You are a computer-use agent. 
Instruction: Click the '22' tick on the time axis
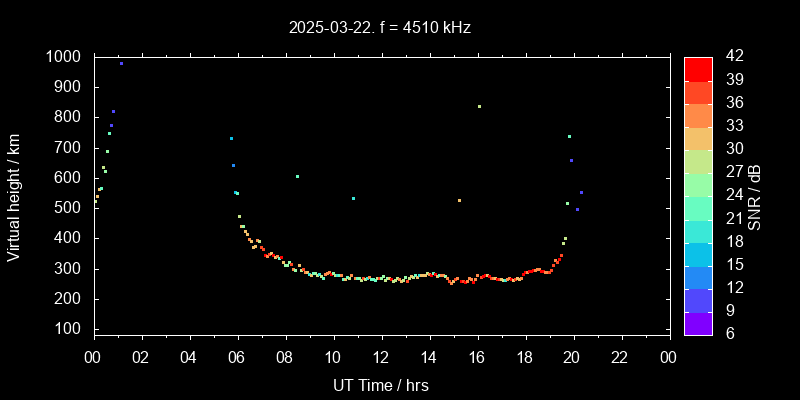click(x=621, y=358)
